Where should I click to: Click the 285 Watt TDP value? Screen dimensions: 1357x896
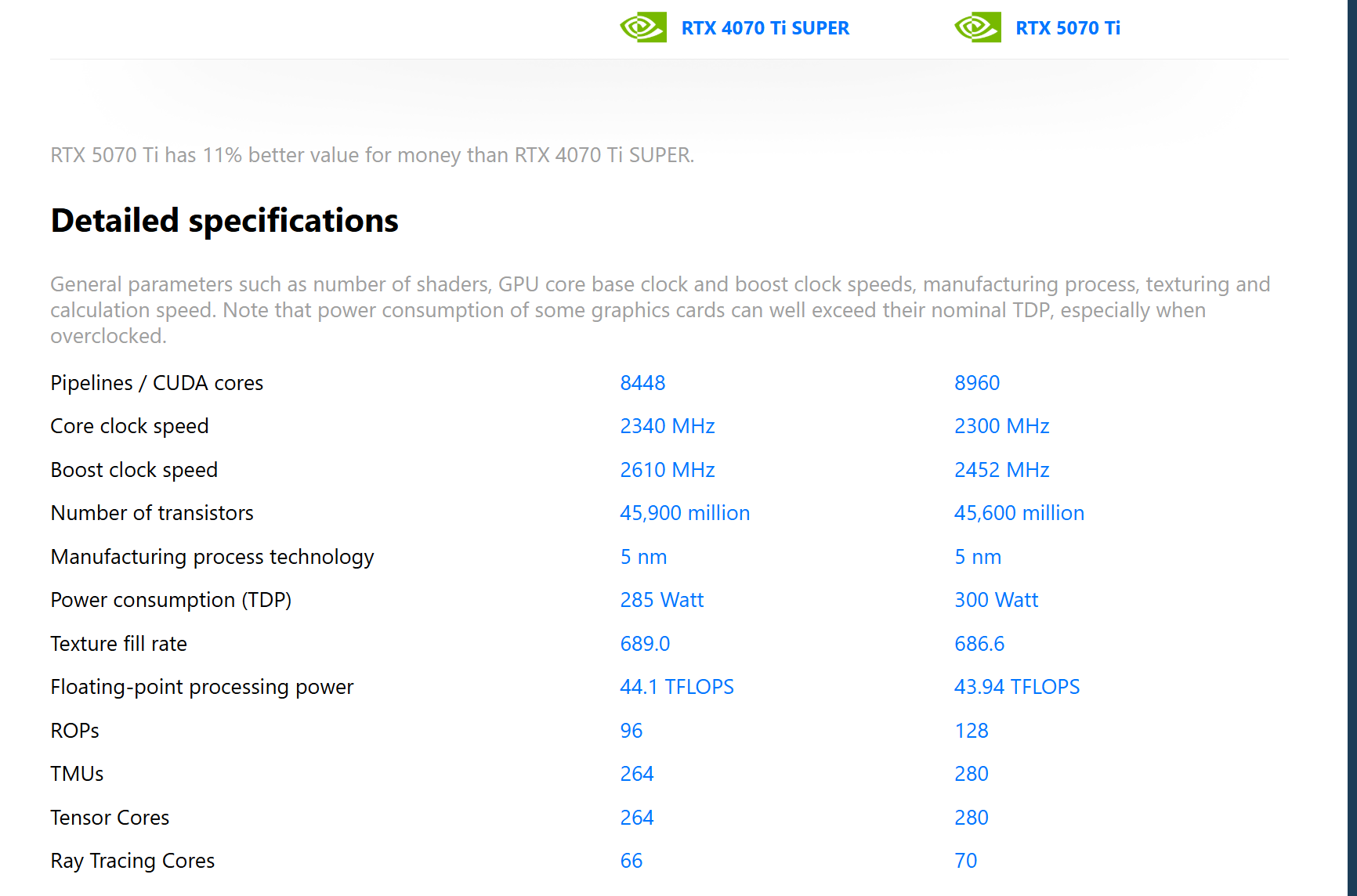tap(662, 600)
